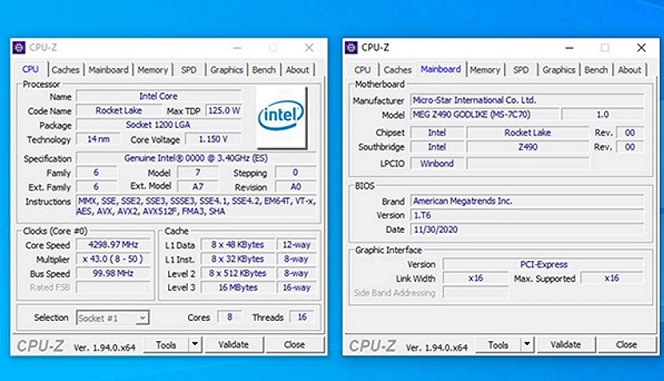Click Tools button in left window

coord(166,345)
